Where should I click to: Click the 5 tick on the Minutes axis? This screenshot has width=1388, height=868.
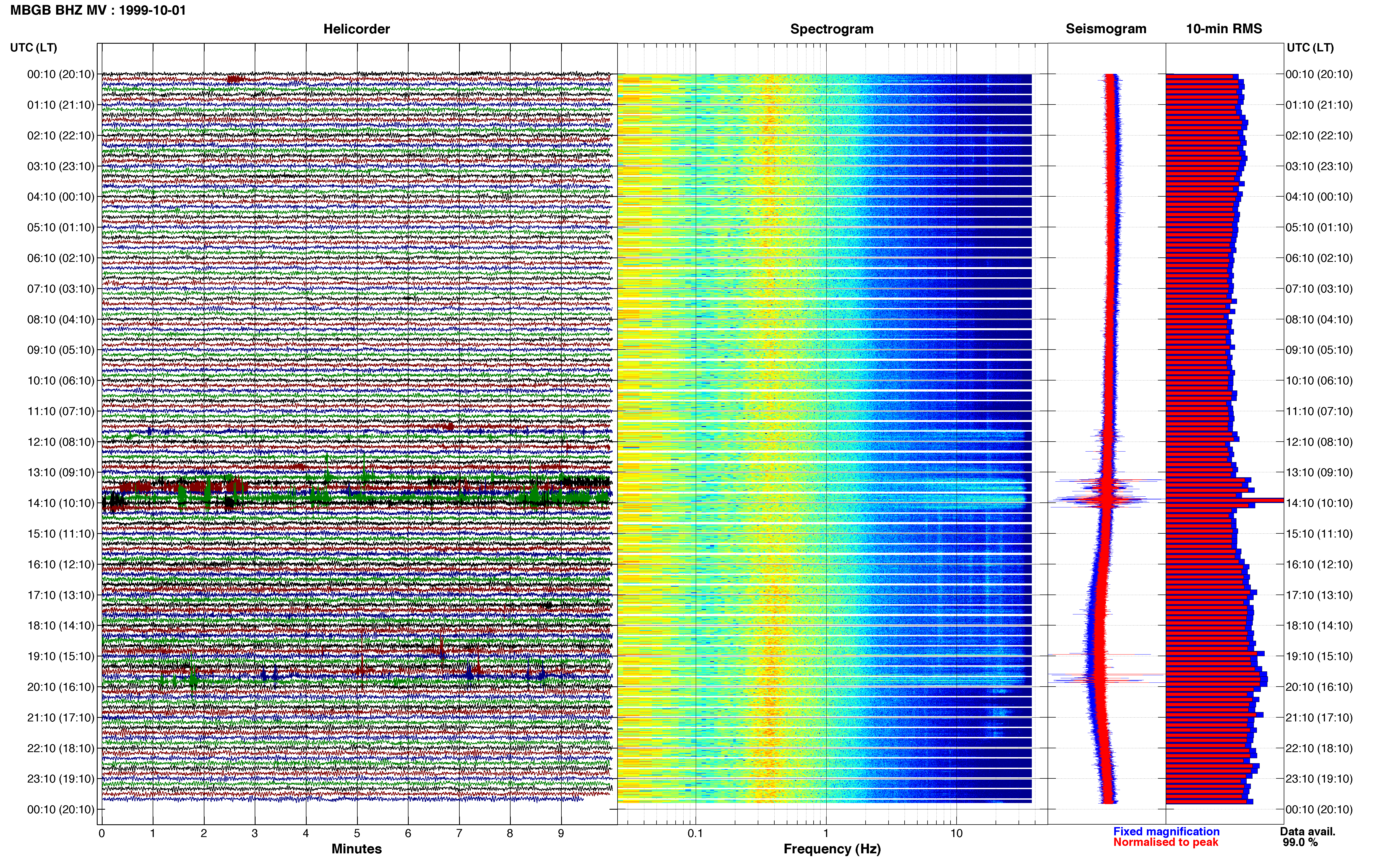[357, 833]
